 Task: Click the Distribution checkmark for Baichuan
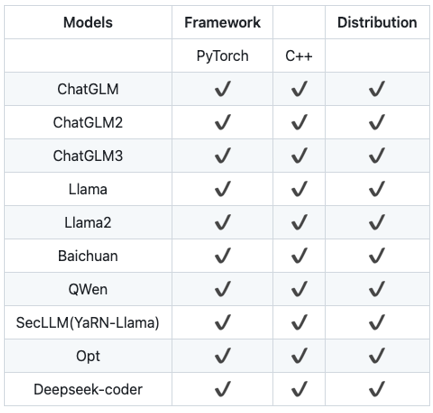377,256
